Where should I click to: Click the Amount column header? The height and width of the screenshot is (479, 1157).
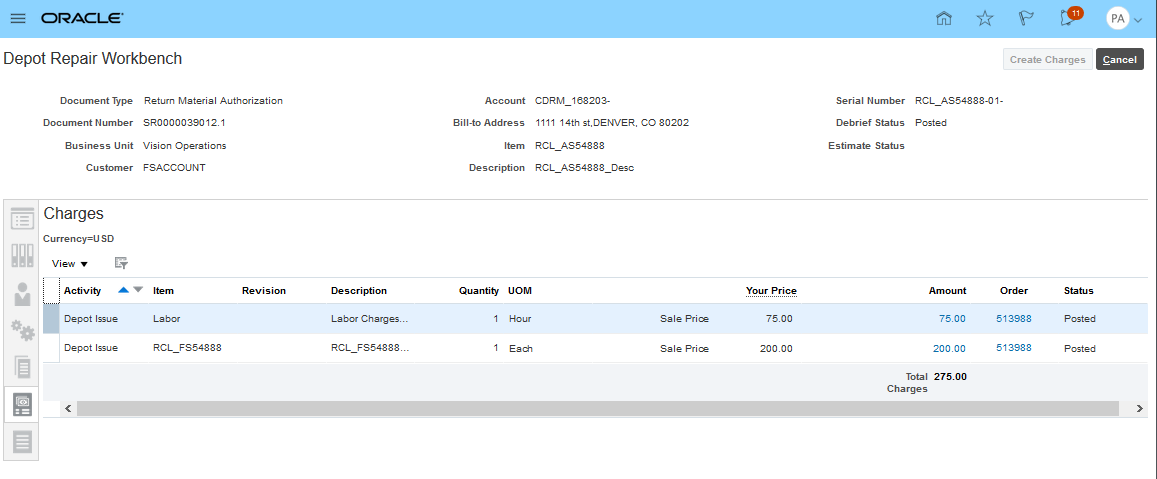point(947,291)
